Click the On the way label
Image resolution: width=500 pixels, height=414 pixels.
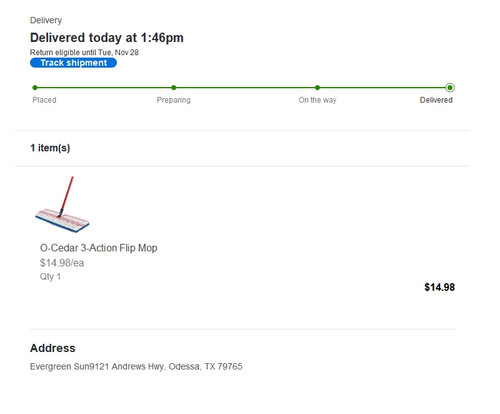317,100
